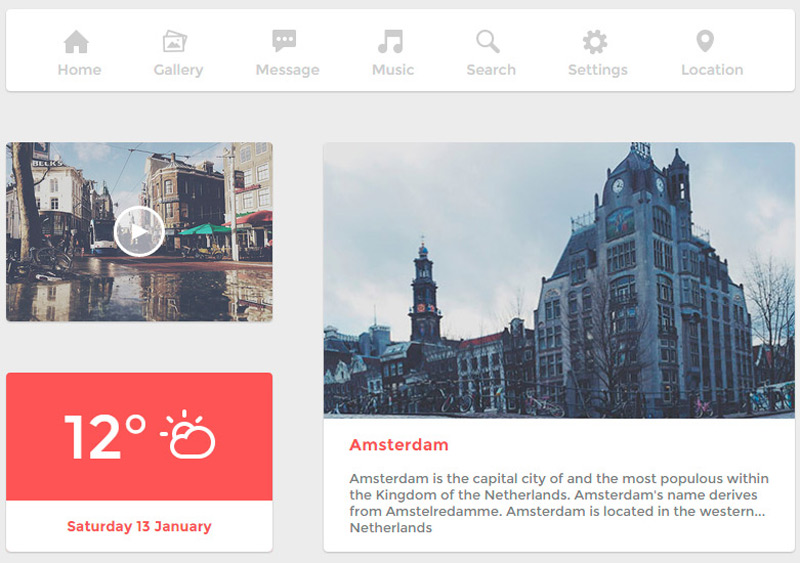Open the Settings gear icon

pyautogui.click(x=595, y=42)
